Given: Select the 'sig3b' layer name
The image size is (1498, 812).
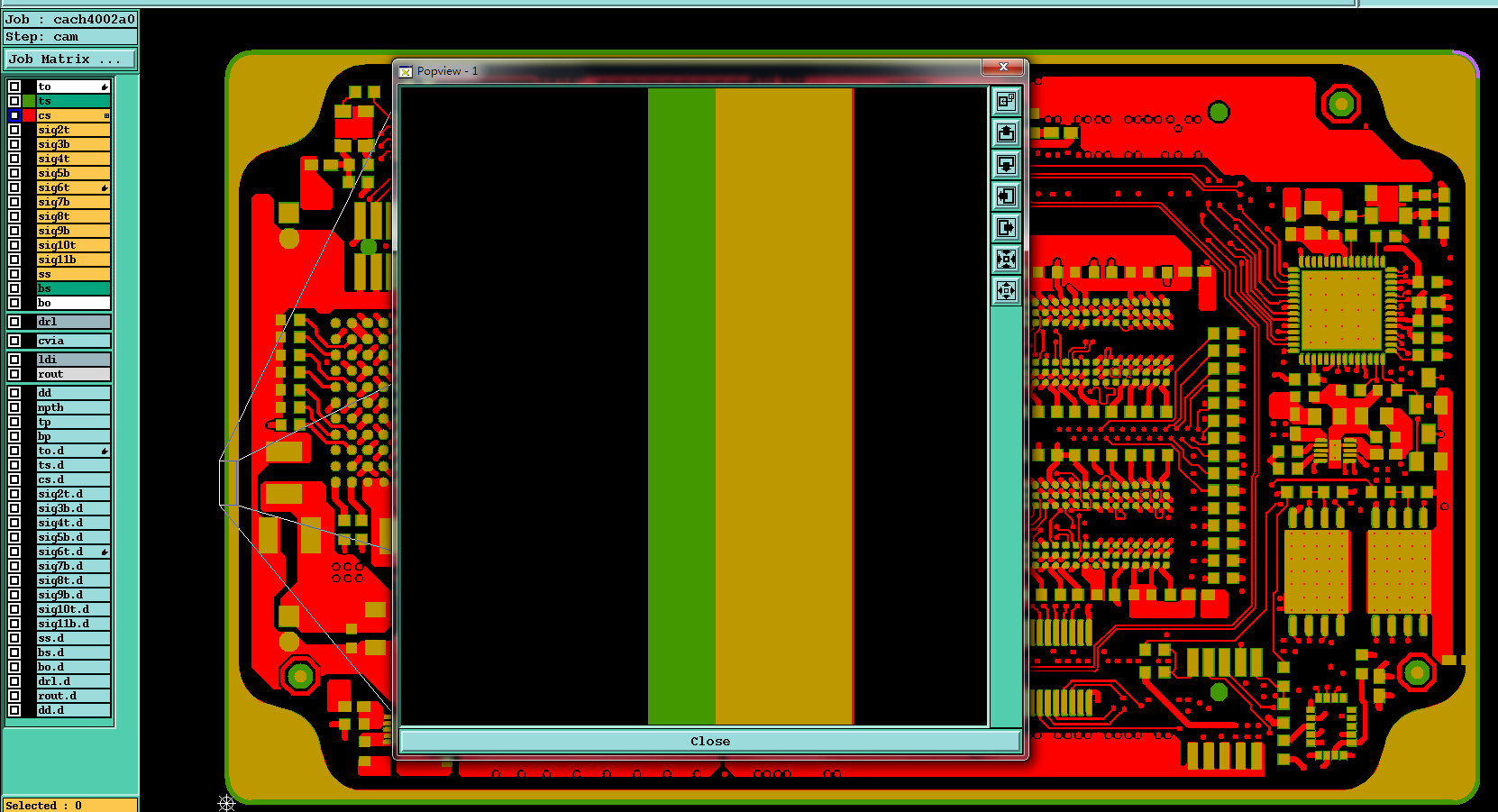Looking at the screenshot, I should click(x=73, y=144).
